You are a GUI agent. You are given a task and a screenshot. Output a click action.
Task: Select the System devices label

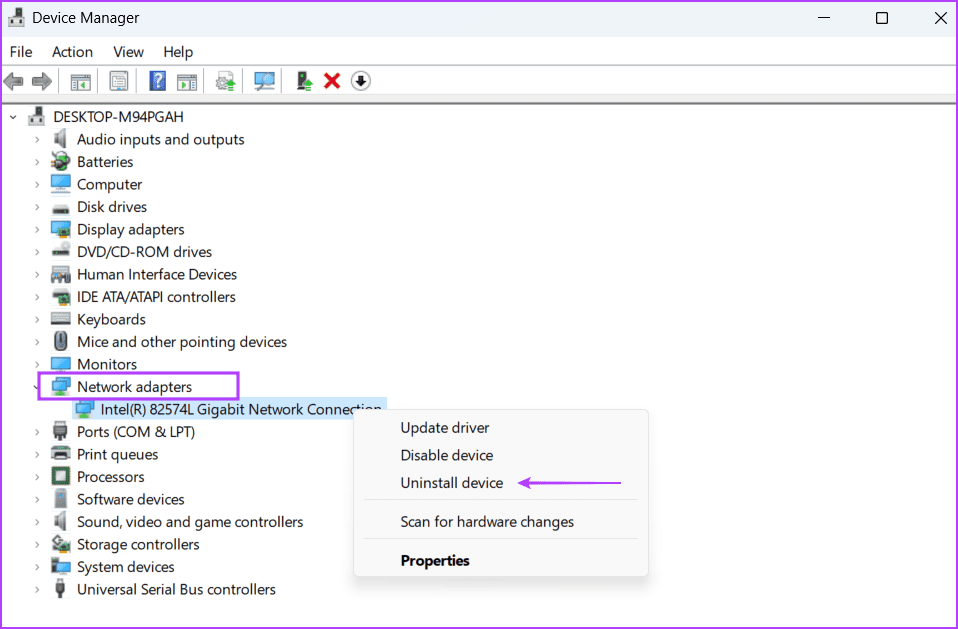tap(125, 567)
